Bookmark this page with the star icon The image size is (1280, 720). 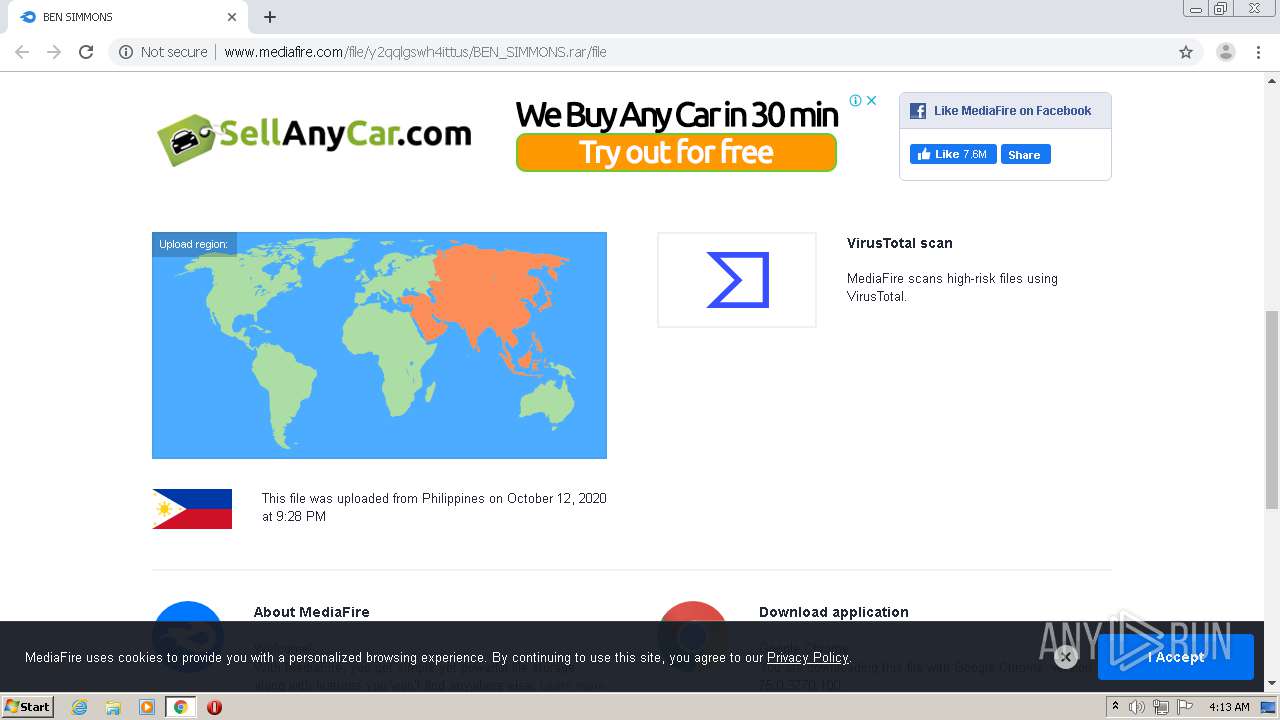point(1186,52)
